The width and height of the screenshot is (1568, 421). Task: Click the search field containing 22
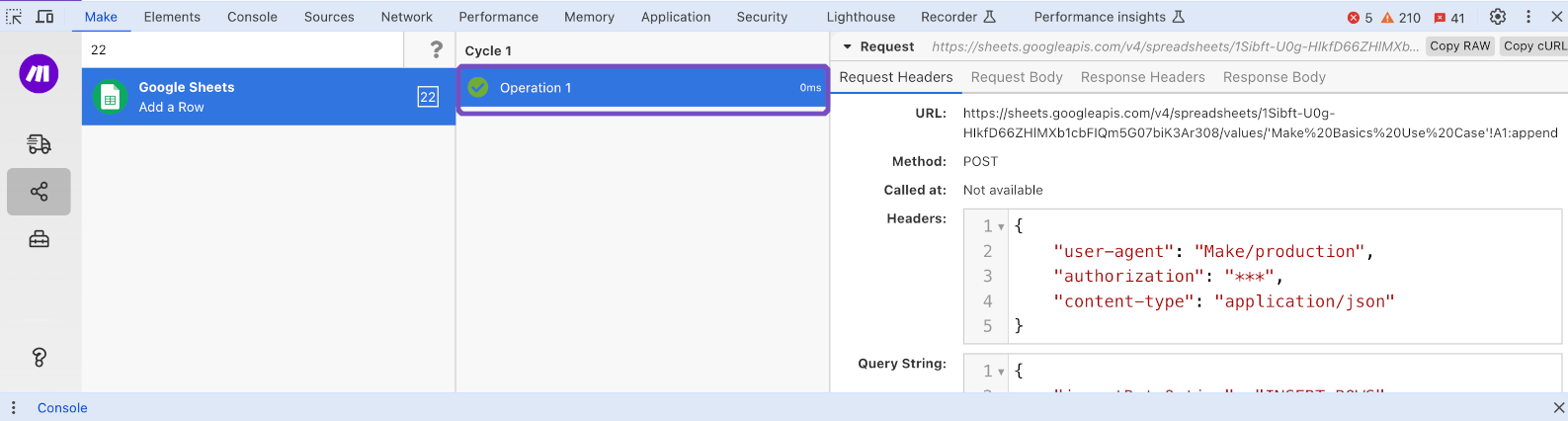(242, 49)
